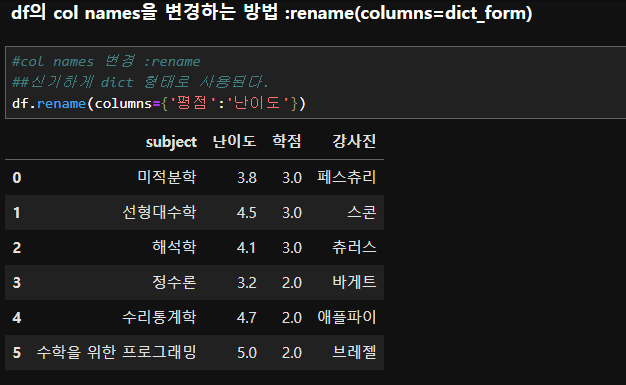Image resolution: width=626 pixels, height=385 pixels.
Task: Click the comment line '##신기하게 dict 형태로 사용된다.'
Action: coord(141,82)
